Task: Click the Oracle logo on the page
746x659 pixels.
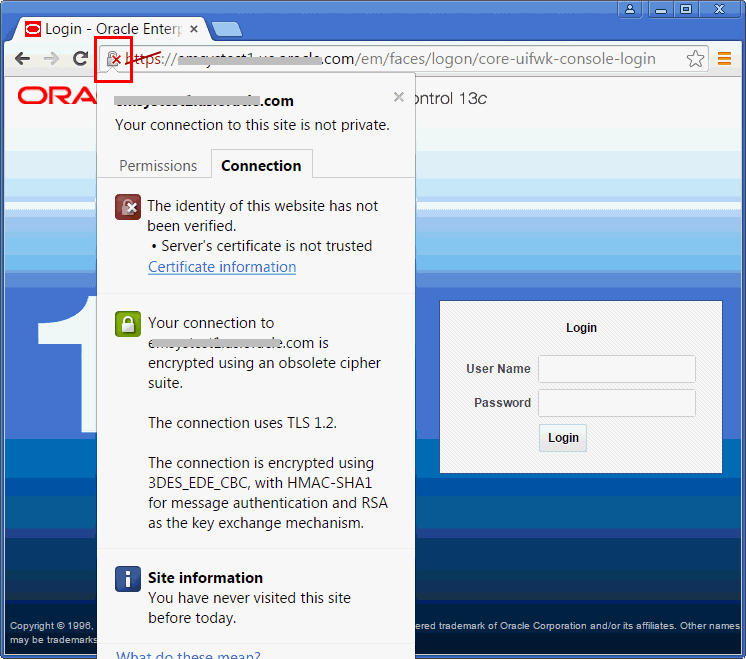Action: pos(57,96)
